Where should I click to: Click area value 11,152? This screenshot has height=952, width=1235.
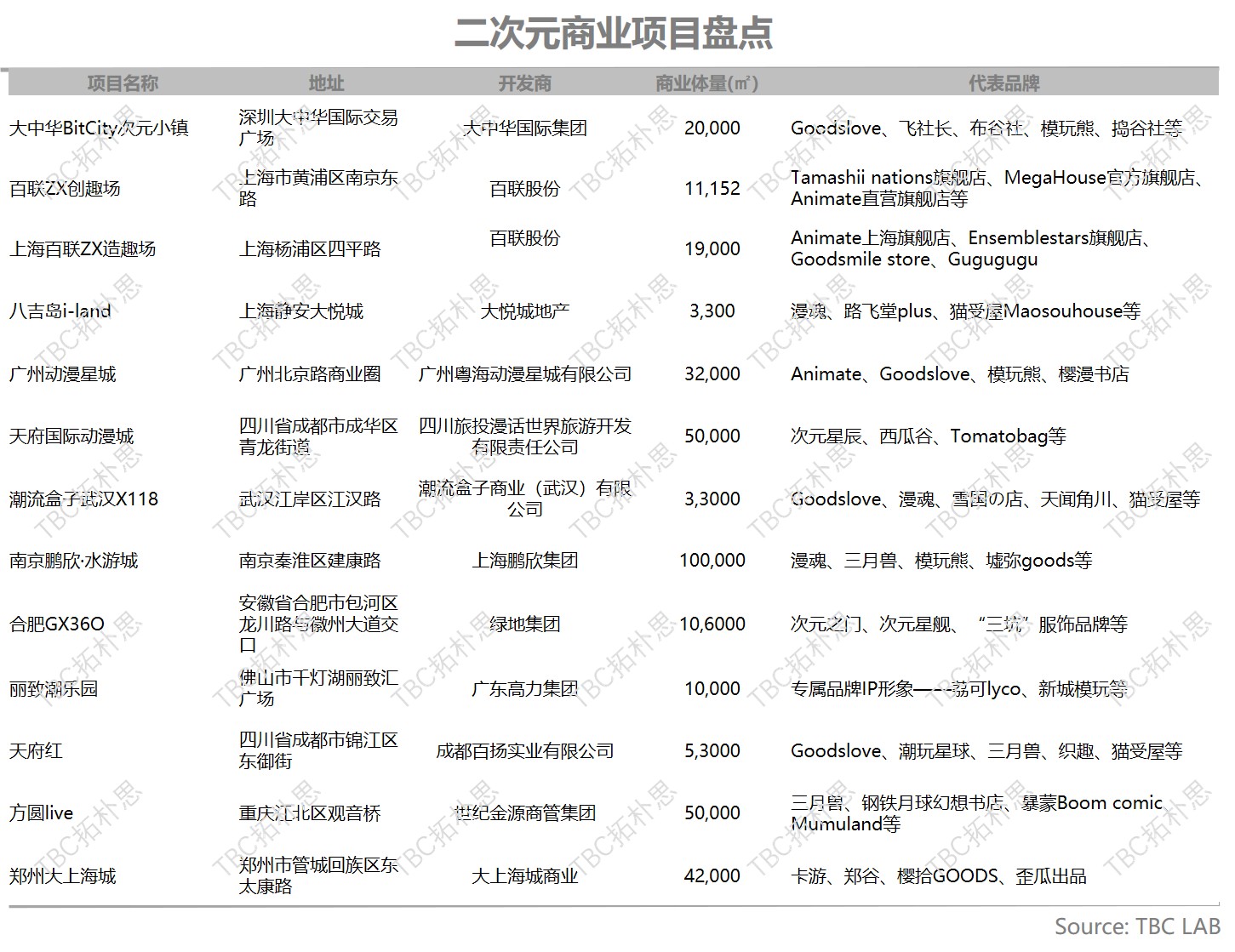tap(712, 189)
